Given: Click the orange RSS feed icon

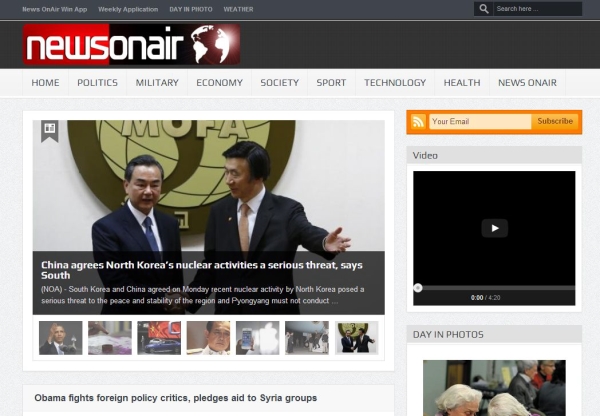Looking at the screenshot, I should [418, 122].
